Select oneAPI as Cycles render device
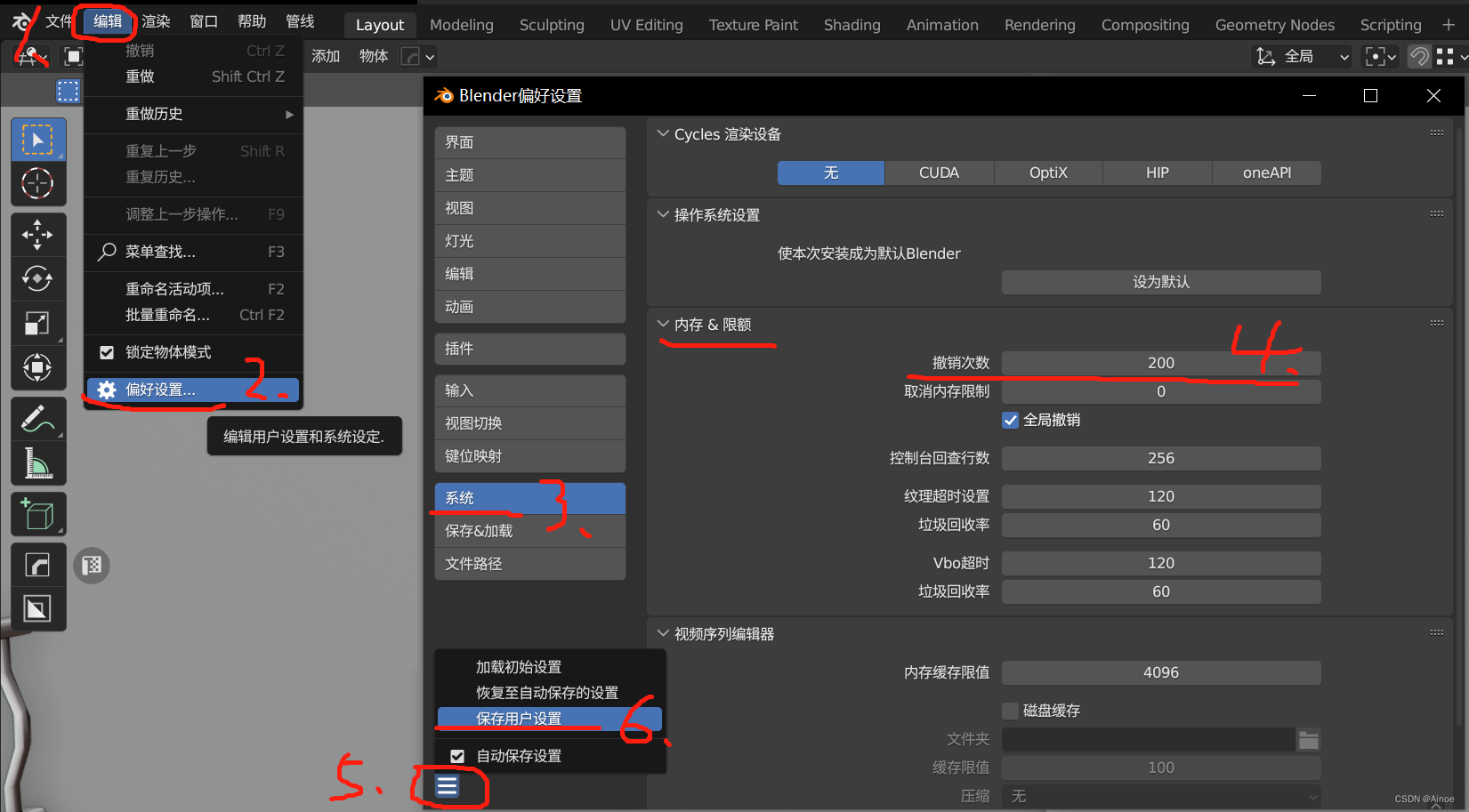 1267,173
